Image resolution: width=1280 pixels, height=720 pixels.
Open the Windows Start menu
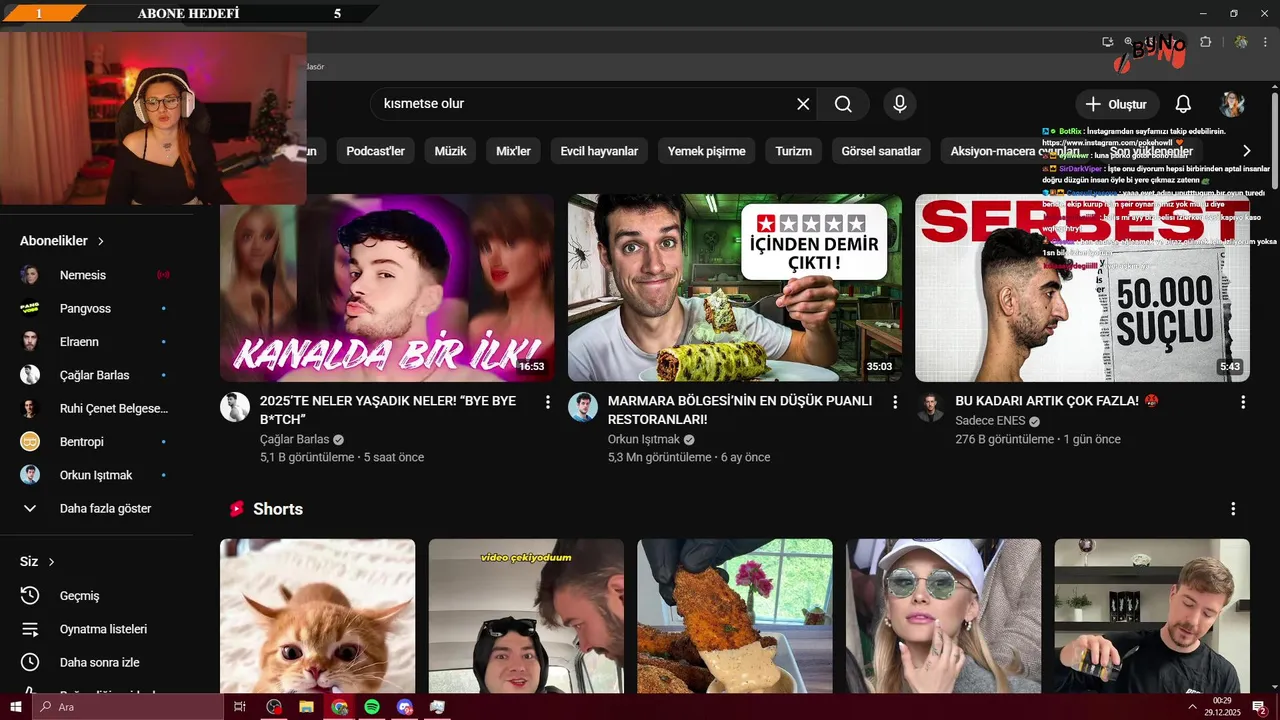pyautogui.click(x=16, y=707)
